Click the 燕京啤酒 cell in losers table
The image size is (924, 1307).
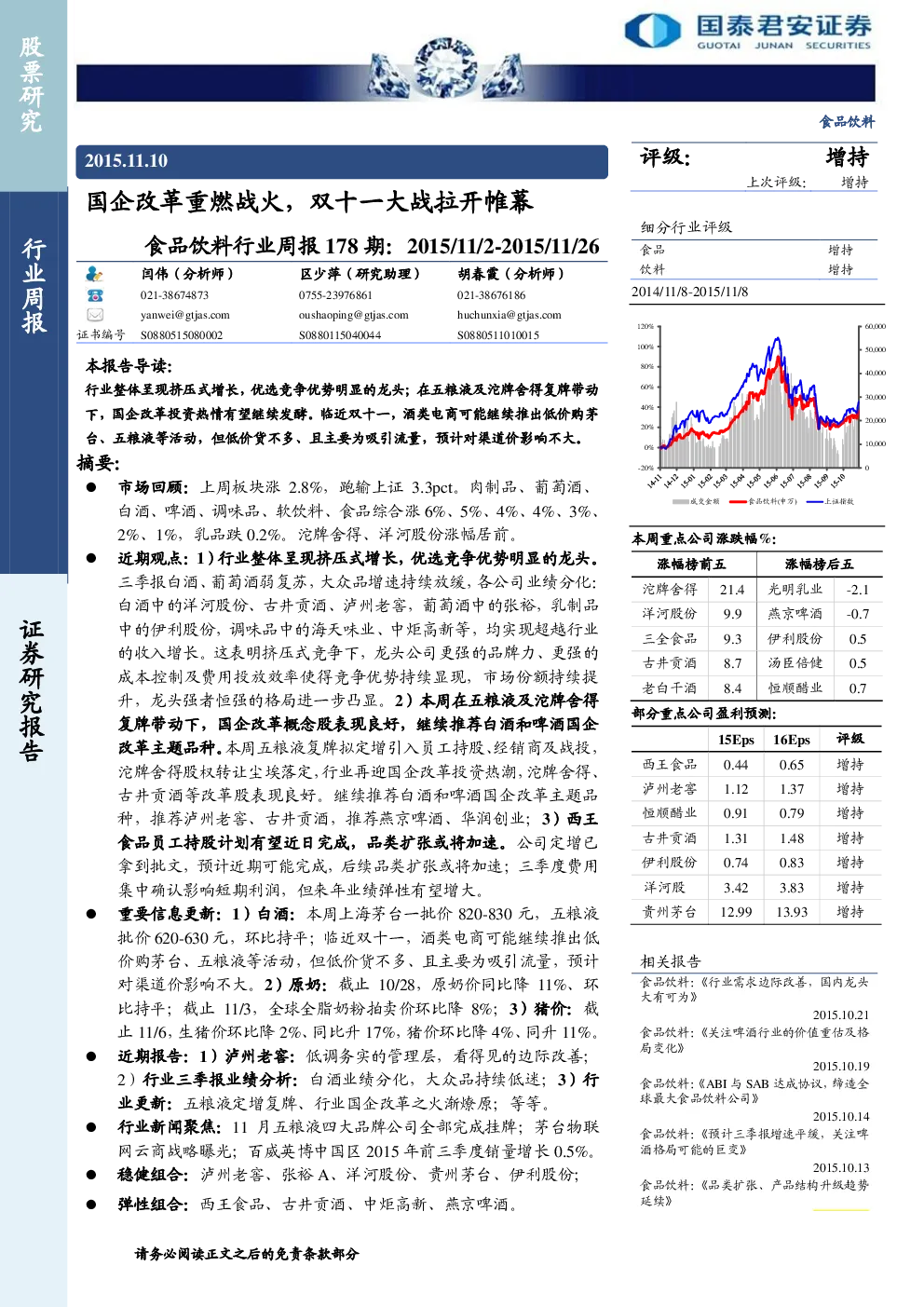(795, 614)
